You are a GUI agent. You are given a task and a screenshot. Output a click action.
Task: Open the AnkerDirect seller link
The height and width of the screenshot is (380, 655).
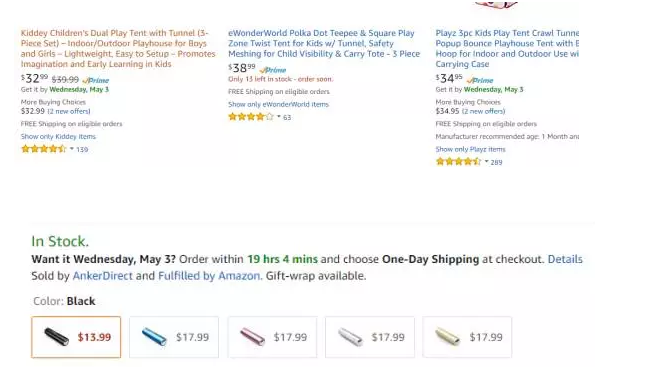coord(102,276)
